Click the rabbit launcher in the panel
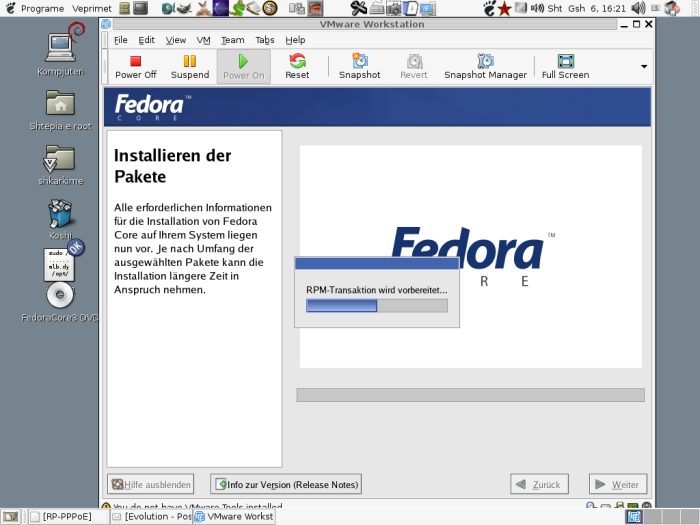The image size is (700, 525). (x=204, y=8)
